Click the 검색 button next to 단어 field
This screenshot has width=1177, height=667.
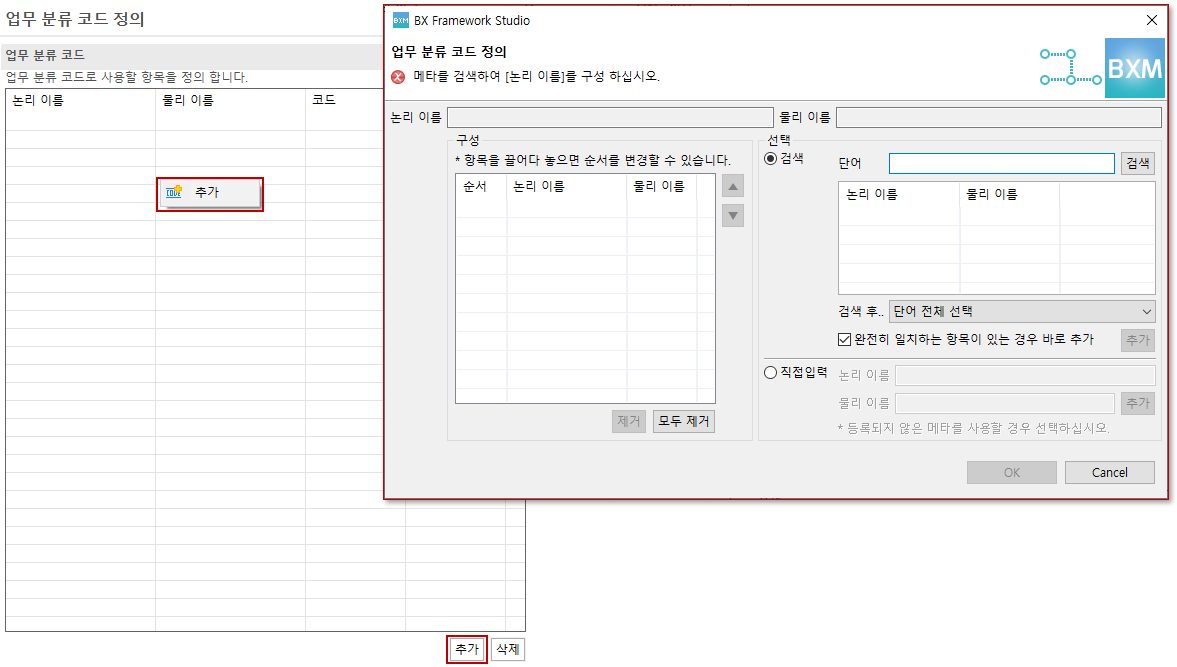click(1137, 163)
